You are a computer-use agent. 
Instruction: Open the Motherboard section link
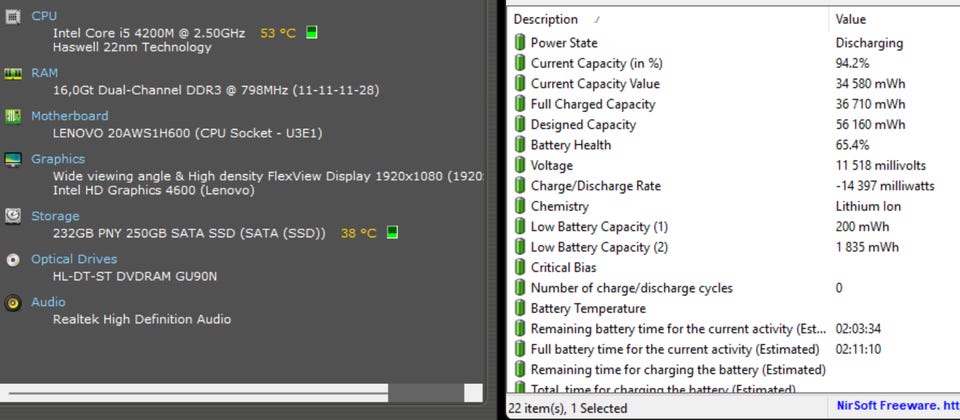(70, 116)
